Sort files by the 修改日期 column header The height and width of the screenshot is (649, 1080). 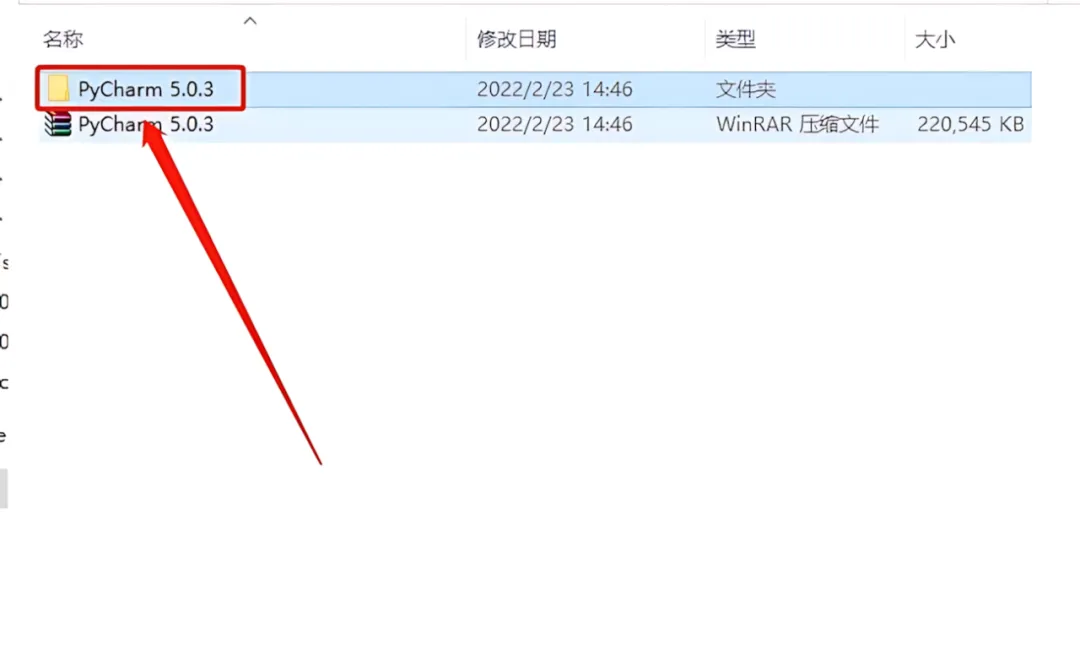click(517, 39)
